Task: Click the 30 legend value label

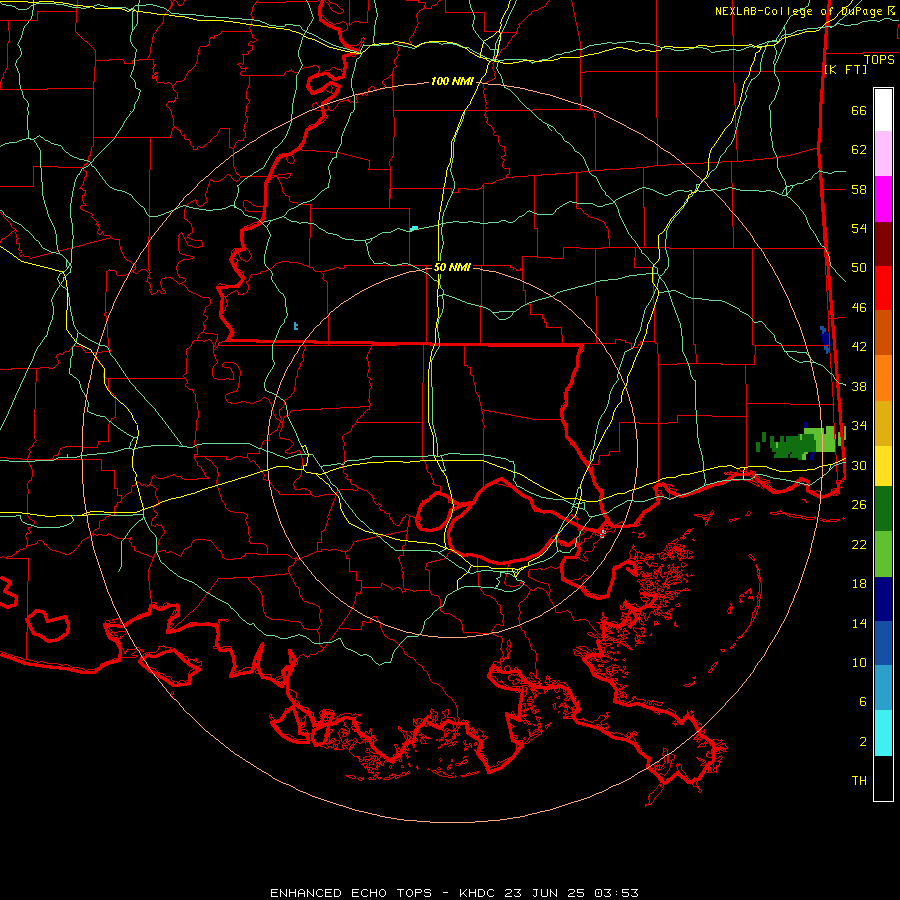Action: (x=859, y=465)
